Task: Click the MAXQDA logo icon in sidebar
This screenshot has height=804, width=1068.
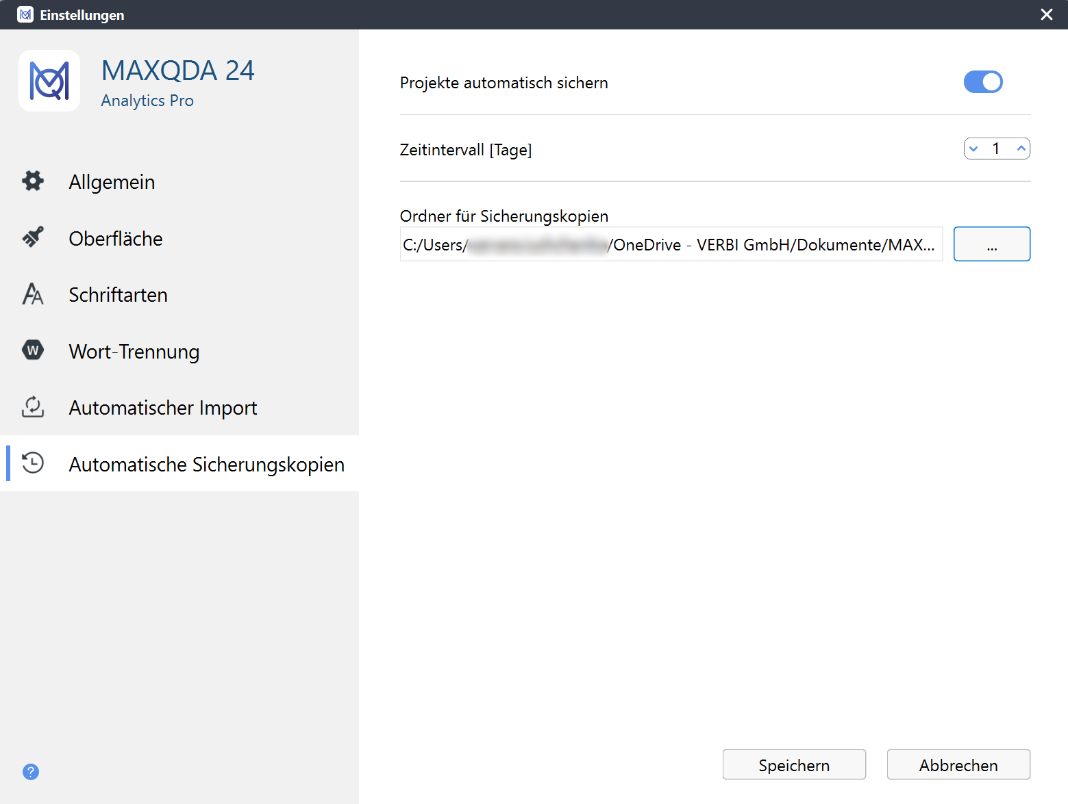Action: point(49,81)
